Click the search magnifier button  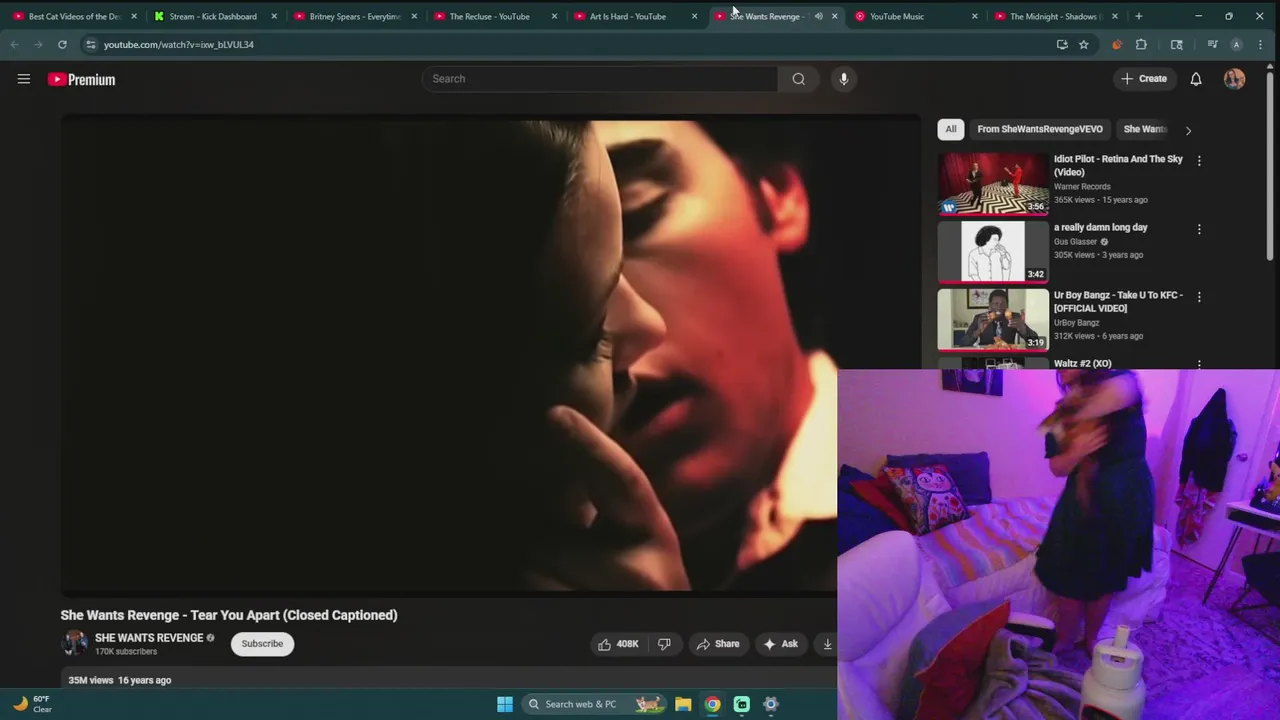click(x=798, y=79)
